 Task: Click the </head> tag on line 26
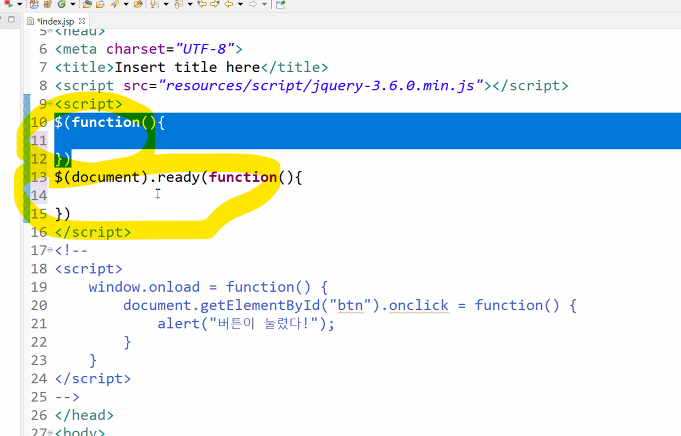[x=84, y=415]
